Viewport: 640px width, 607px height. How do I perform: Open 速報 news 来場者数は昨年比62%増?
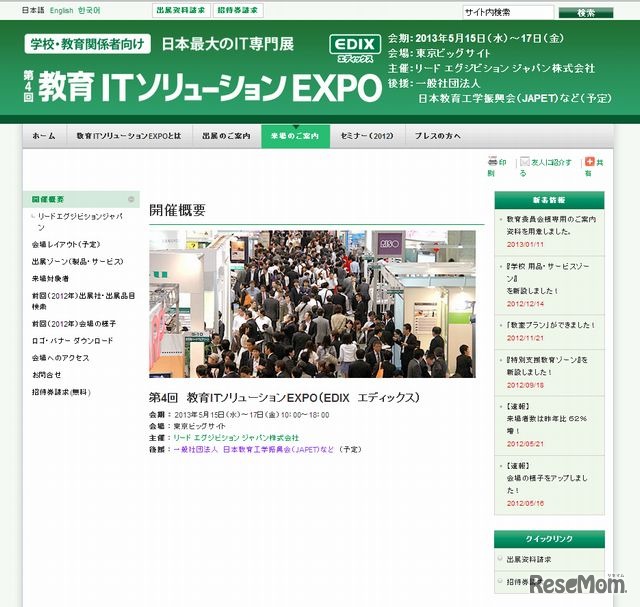coord(547,419)
